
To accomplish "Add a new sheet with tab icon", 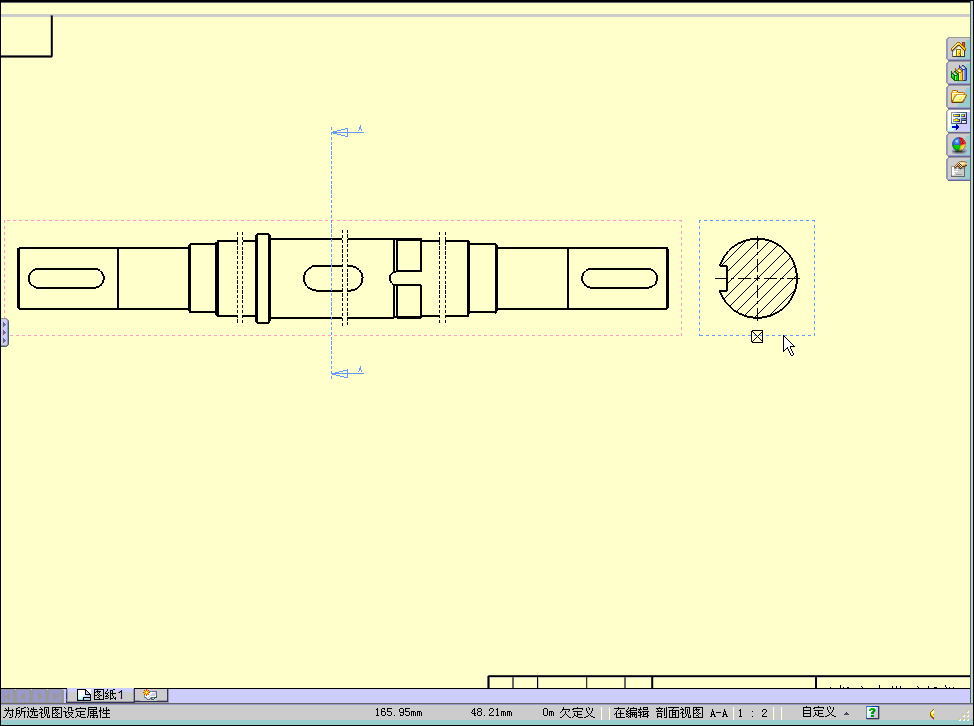I will tap(151, 695).
